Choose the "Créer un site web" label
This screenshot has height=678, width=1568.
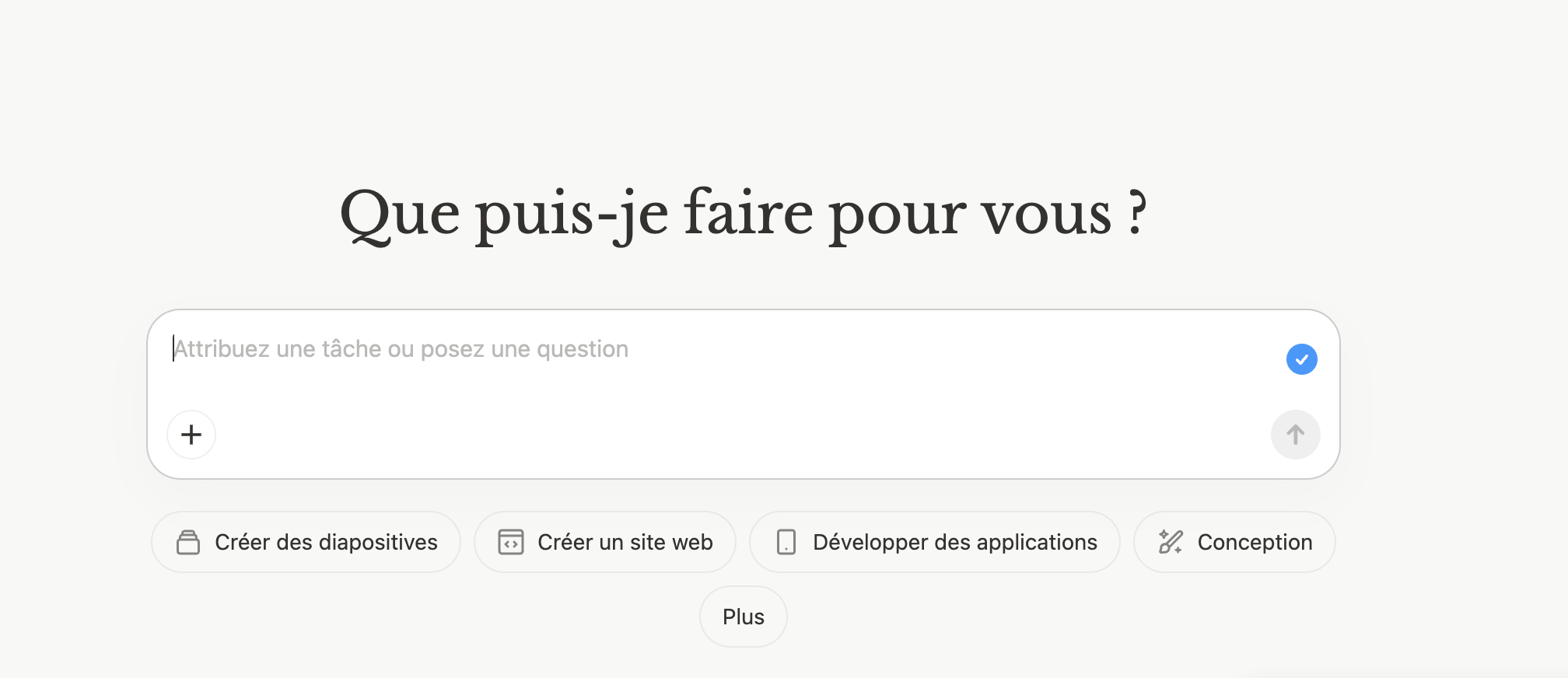point(625,542)
